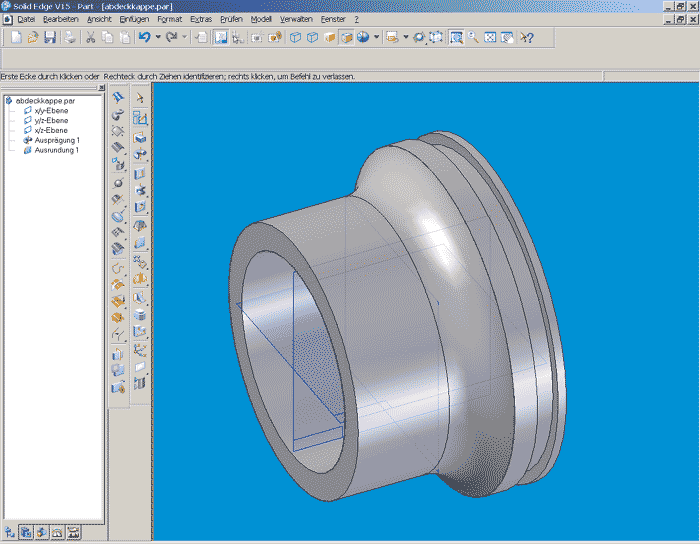Open the Redo history dropdown arrow

click(x=184, y=37)
